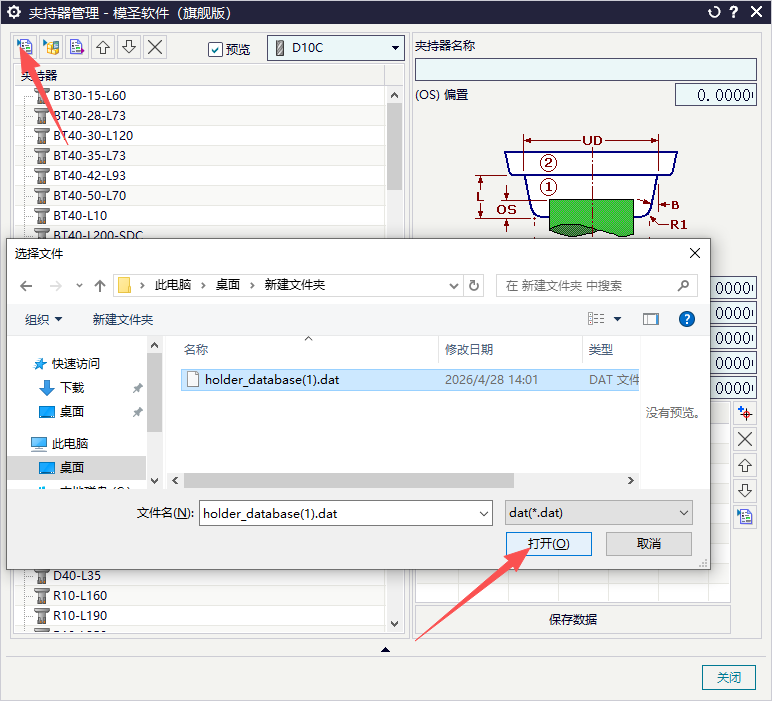Select holder BT40-28-L73
This screenshot has width=772, height=701.
pyautogui.click(x=89, y=116)
